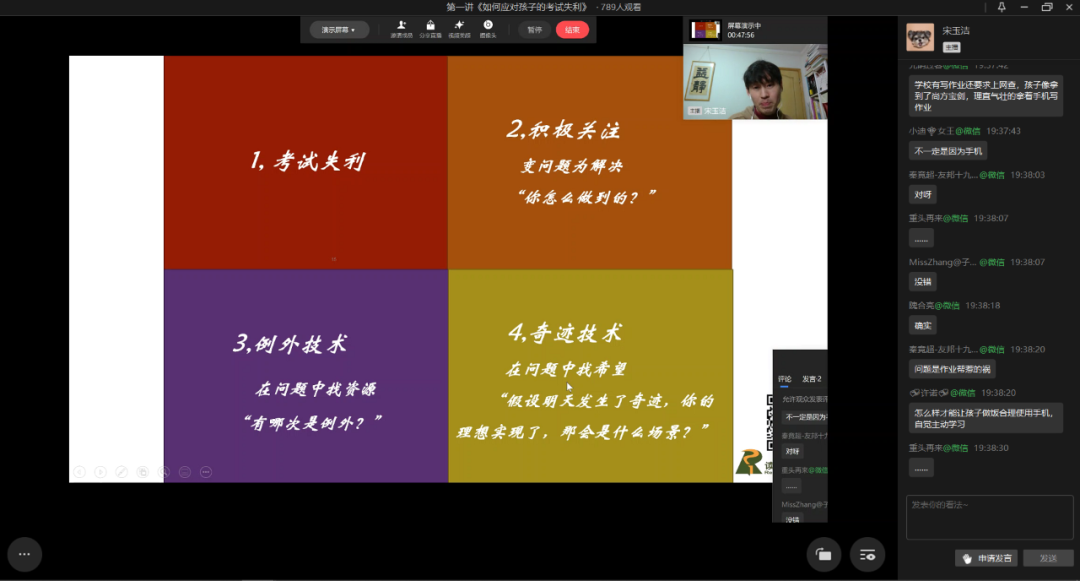Click the slide pen annotation icon
Image resolution: width=1080 pixels, height=581 pixels.
121,471
